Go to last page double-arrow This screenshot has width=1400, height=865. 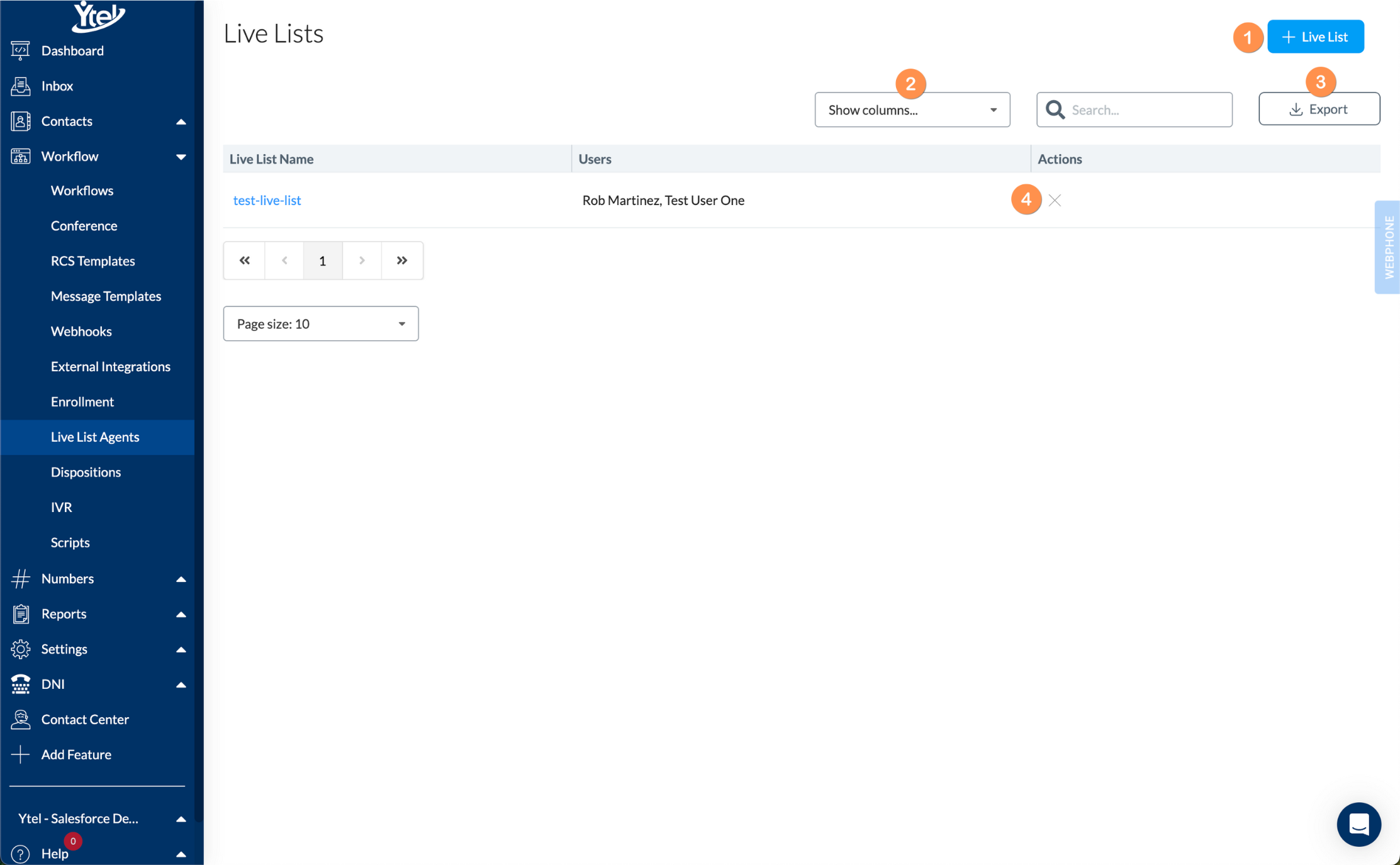401,260
